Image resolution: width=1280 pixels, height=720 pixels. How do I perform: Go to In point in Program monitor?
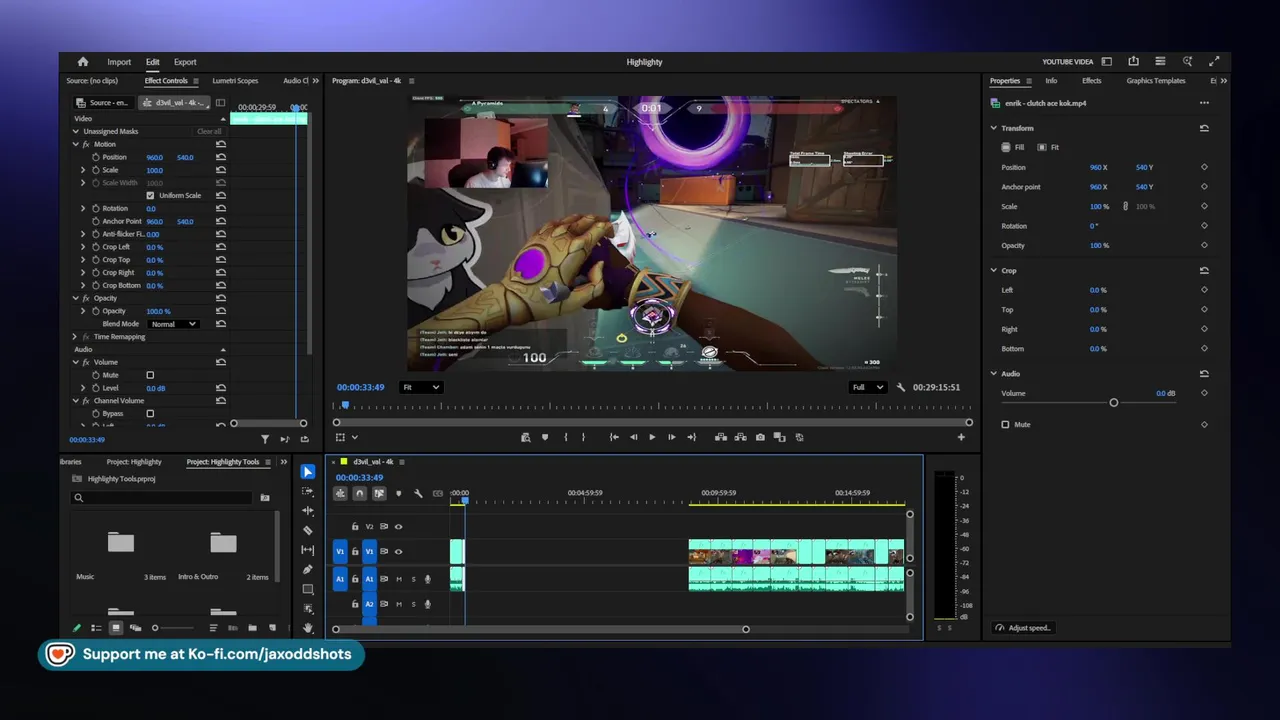613,437
